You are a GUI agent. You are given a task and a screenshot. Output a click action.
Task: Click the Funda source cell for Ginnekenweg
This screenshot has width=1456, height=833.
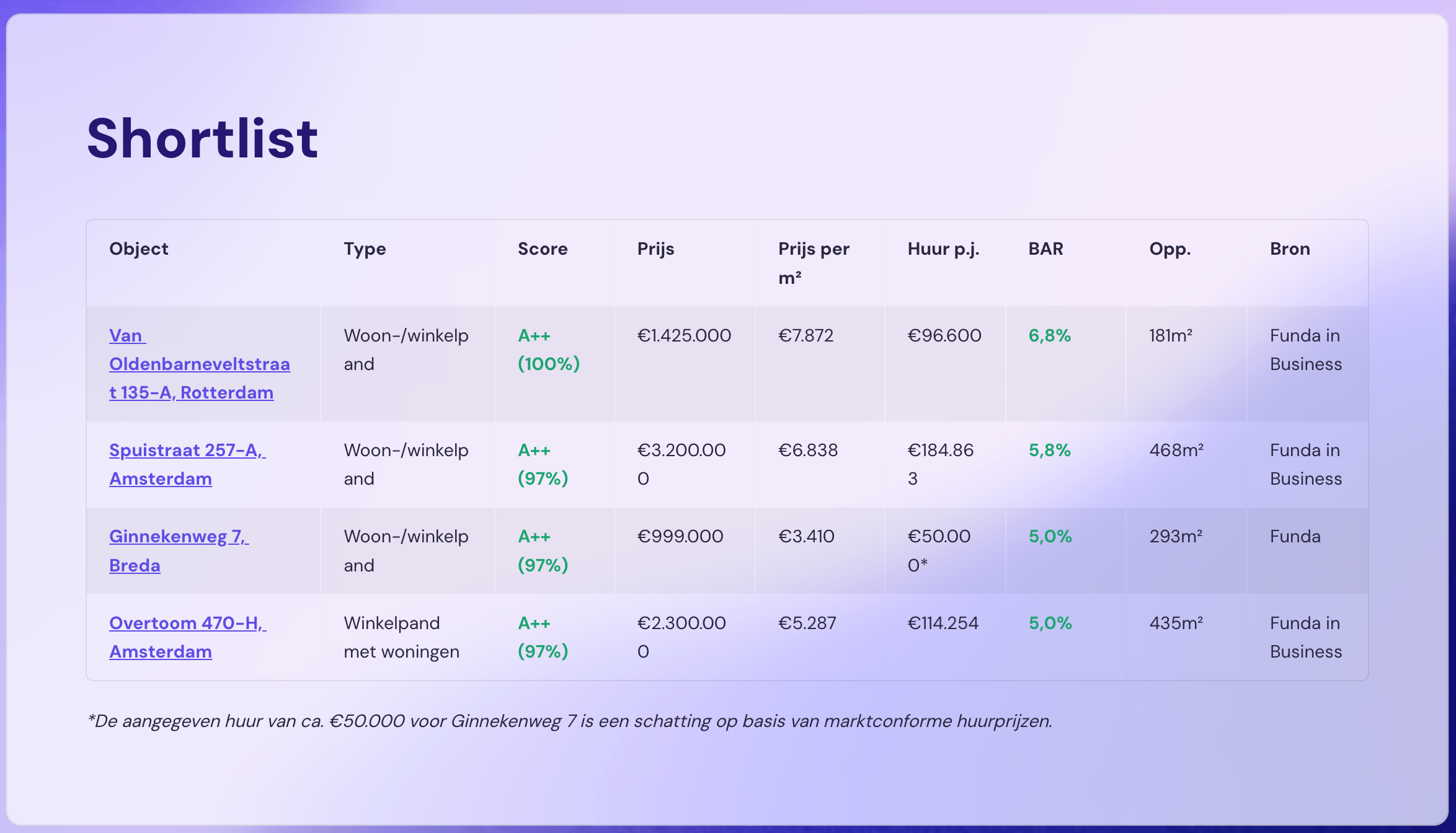(x=1295, y=537)
